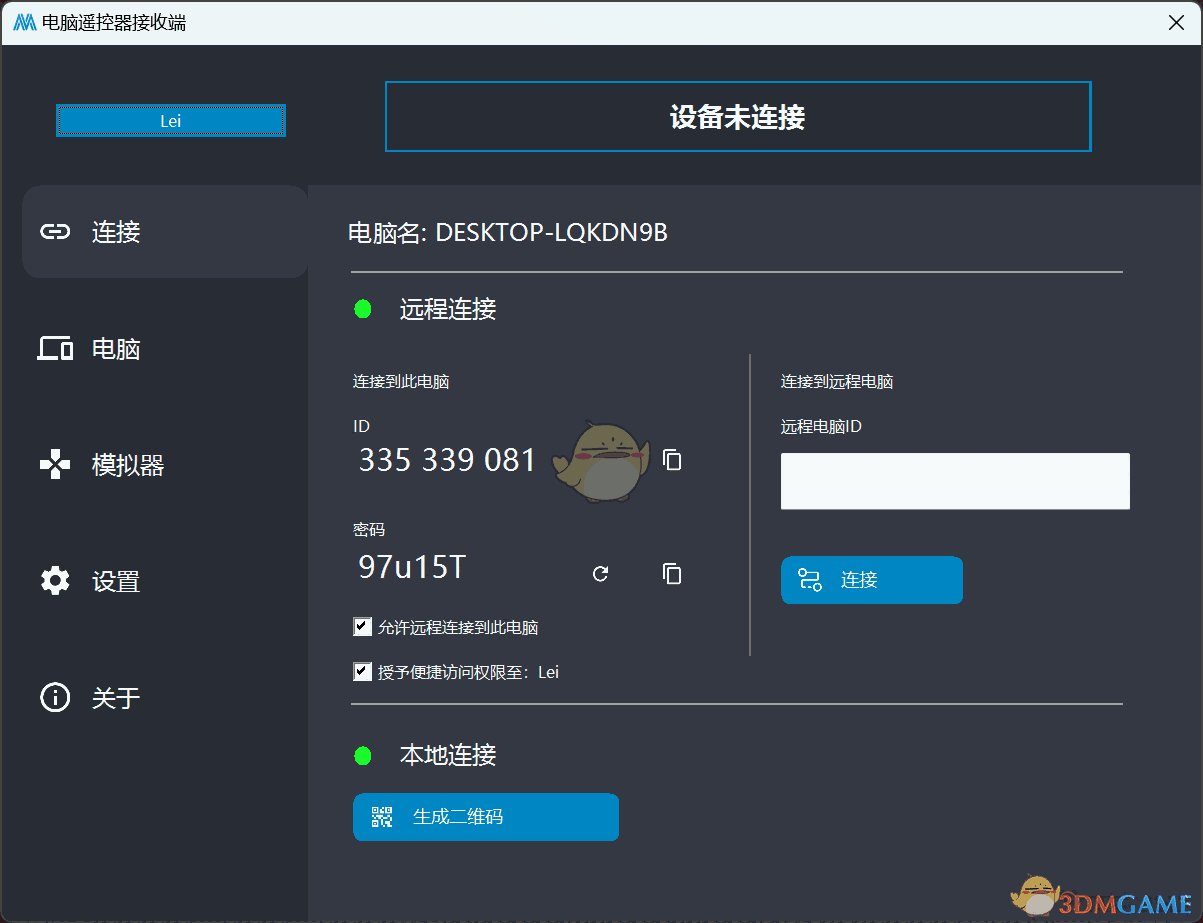Click the green 远程连接 status indicator
The width and height of the screenshot is (1203, 923).
point(363,310)
